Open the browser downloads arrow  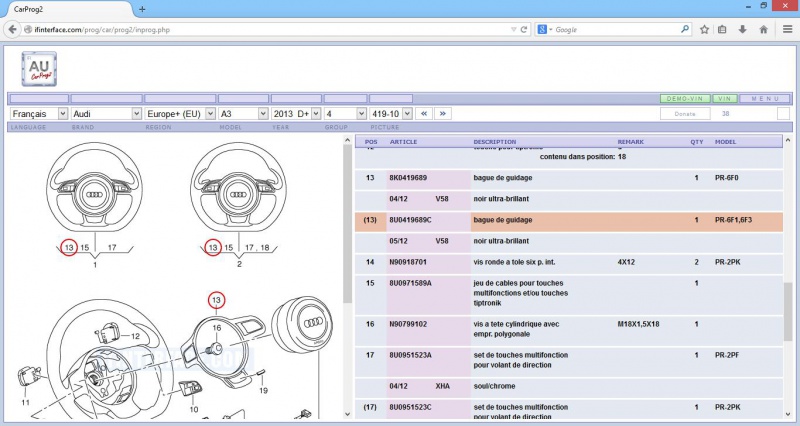pos(742,30)
